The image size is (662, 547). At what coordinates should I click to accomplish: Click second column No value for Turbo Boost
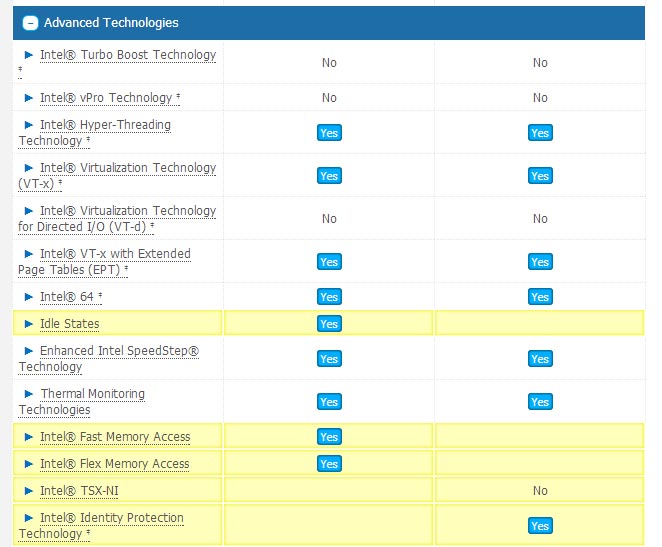coord(540,63)
